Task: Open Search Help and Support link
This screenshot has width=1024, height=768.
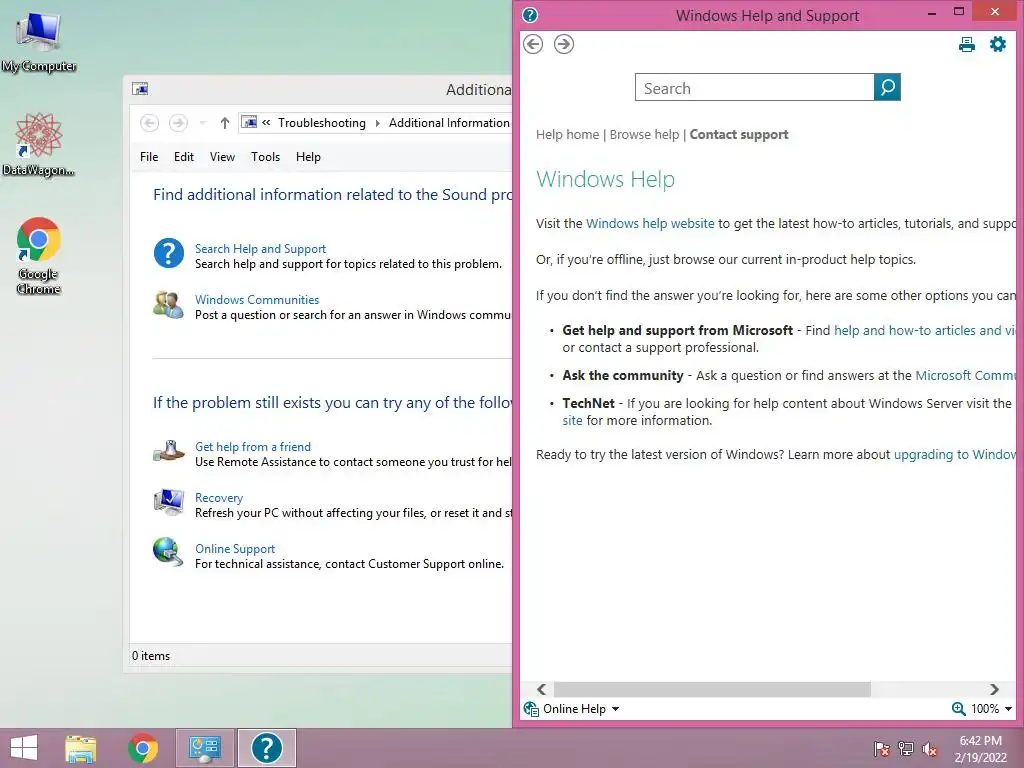Action: [x=260, y=249]
